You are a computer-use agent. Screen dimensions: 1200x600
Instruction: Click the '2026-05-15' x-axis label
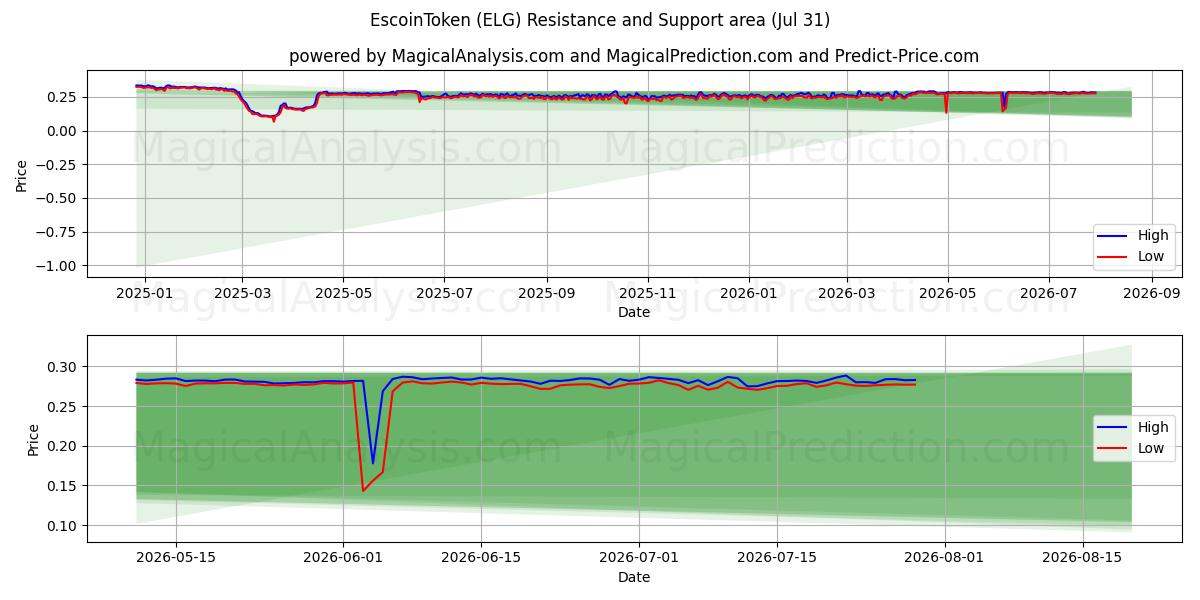point(176,559)
